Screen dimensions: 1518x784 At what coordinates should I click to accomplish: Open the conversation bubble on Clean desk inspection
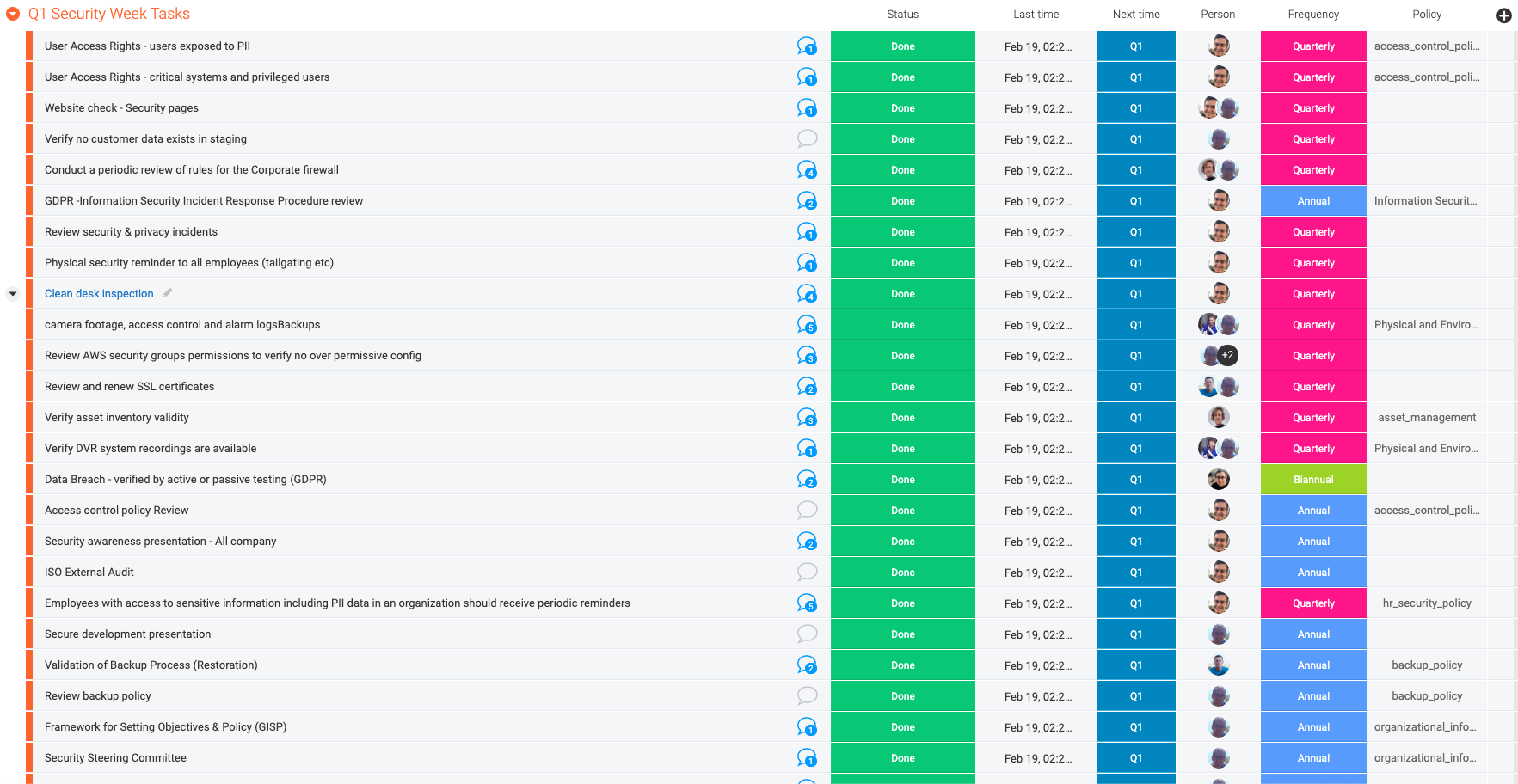point(807,293)
